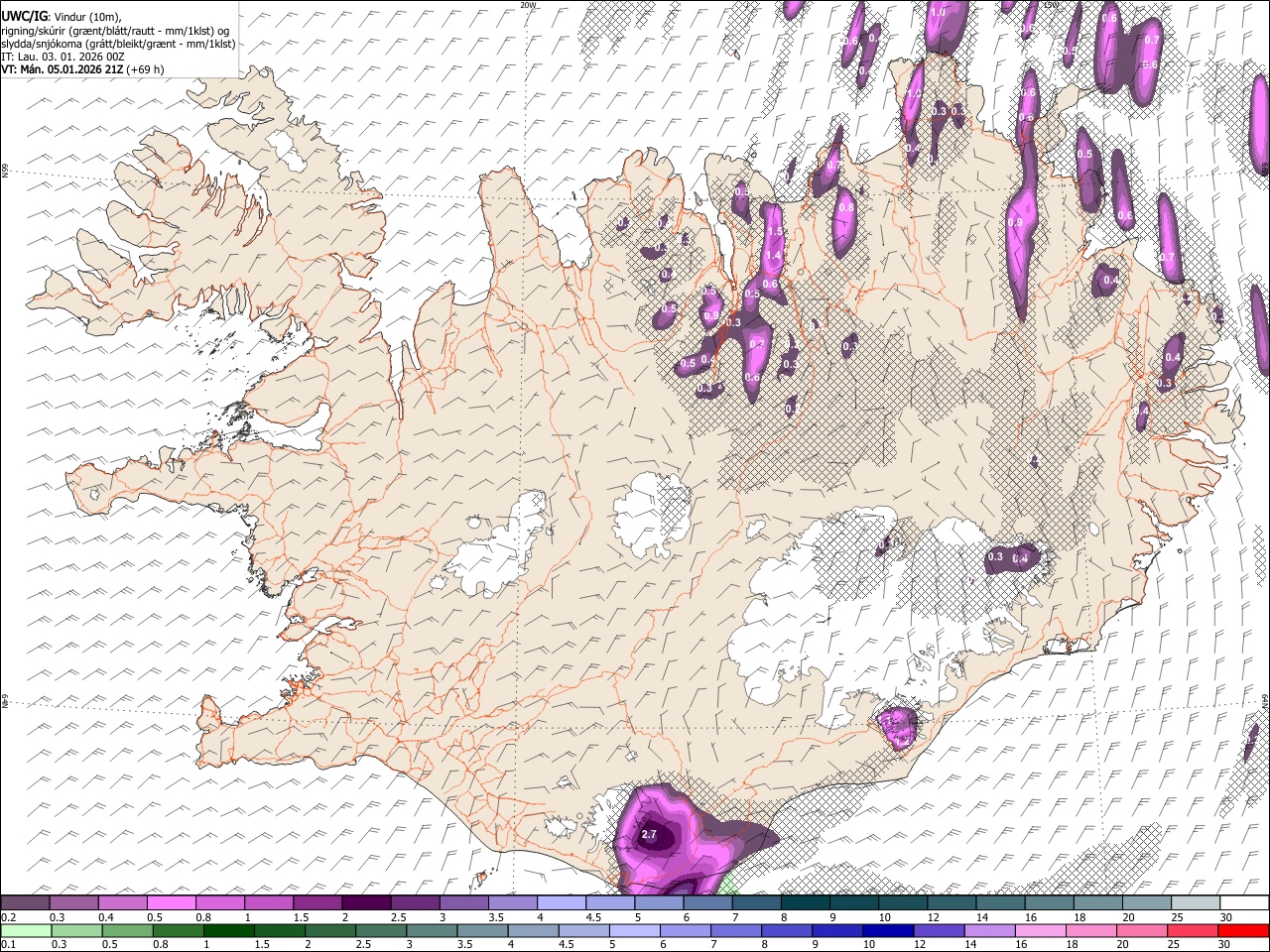Click the 'rigning/skúrir' legend description line

click(116, 31)
